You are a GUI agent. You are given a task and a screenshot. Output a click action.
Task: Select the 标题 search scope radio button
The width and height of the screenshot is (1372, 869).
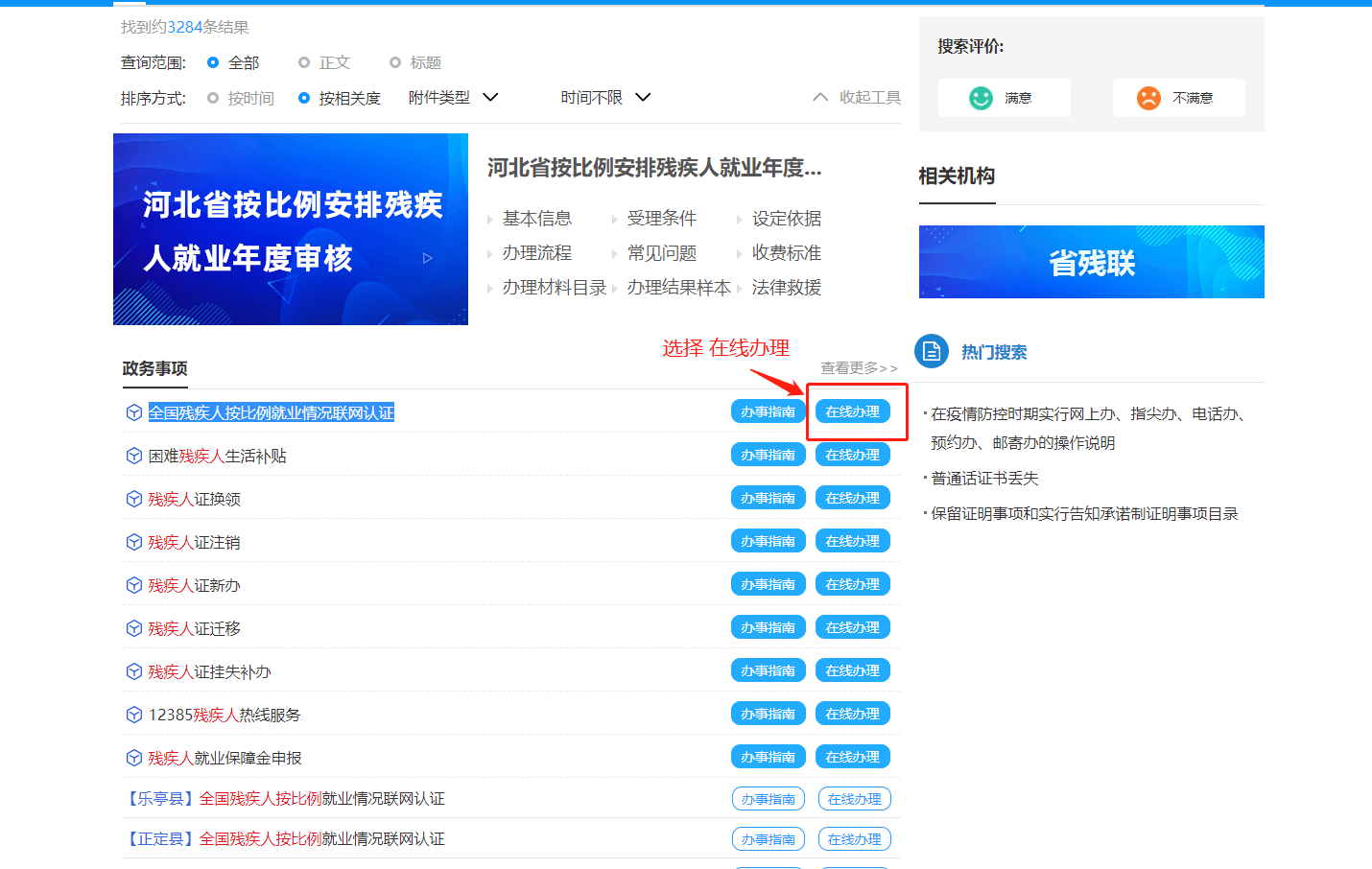click(x=395, y=62)
